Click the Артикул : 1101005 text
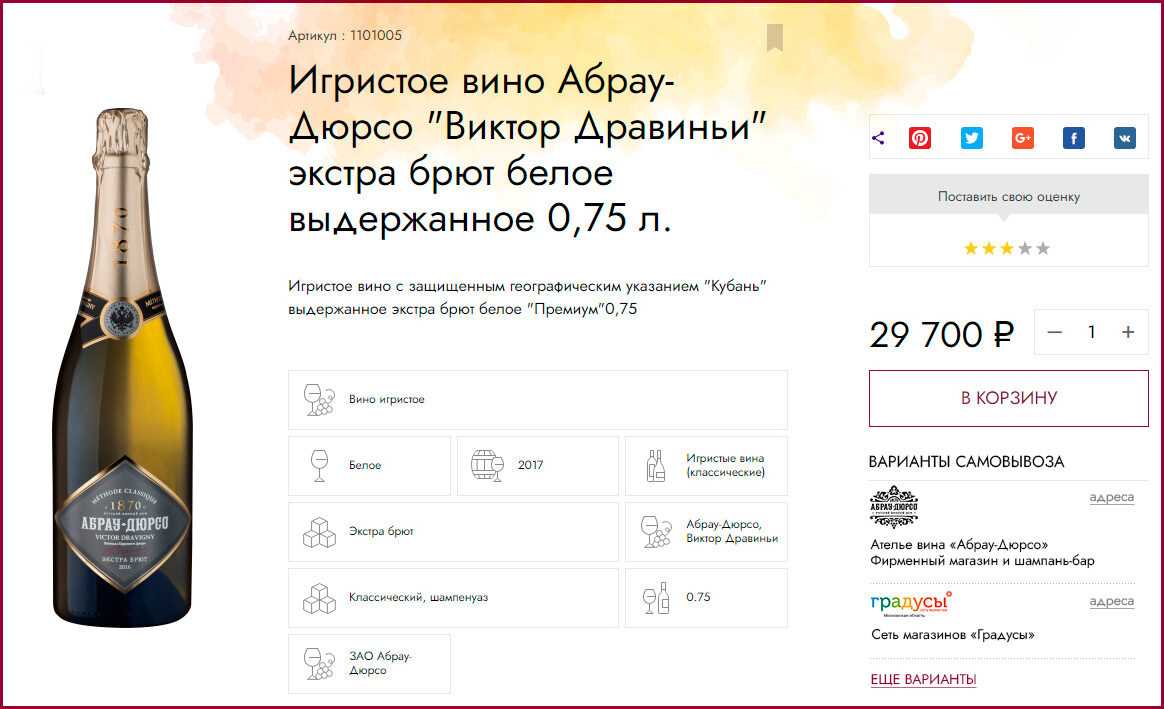The width and height of the screenshot is (1164, 709). 345,36
